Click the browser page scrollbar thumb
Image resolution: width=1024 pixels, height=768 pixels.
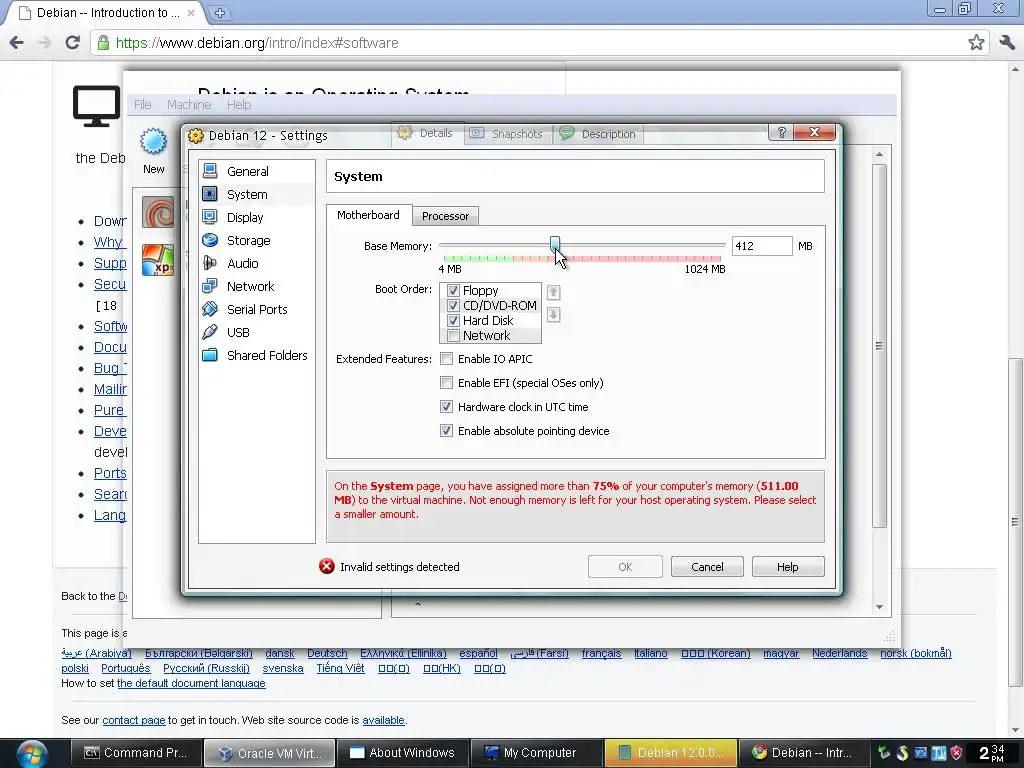coord(1015,522)
